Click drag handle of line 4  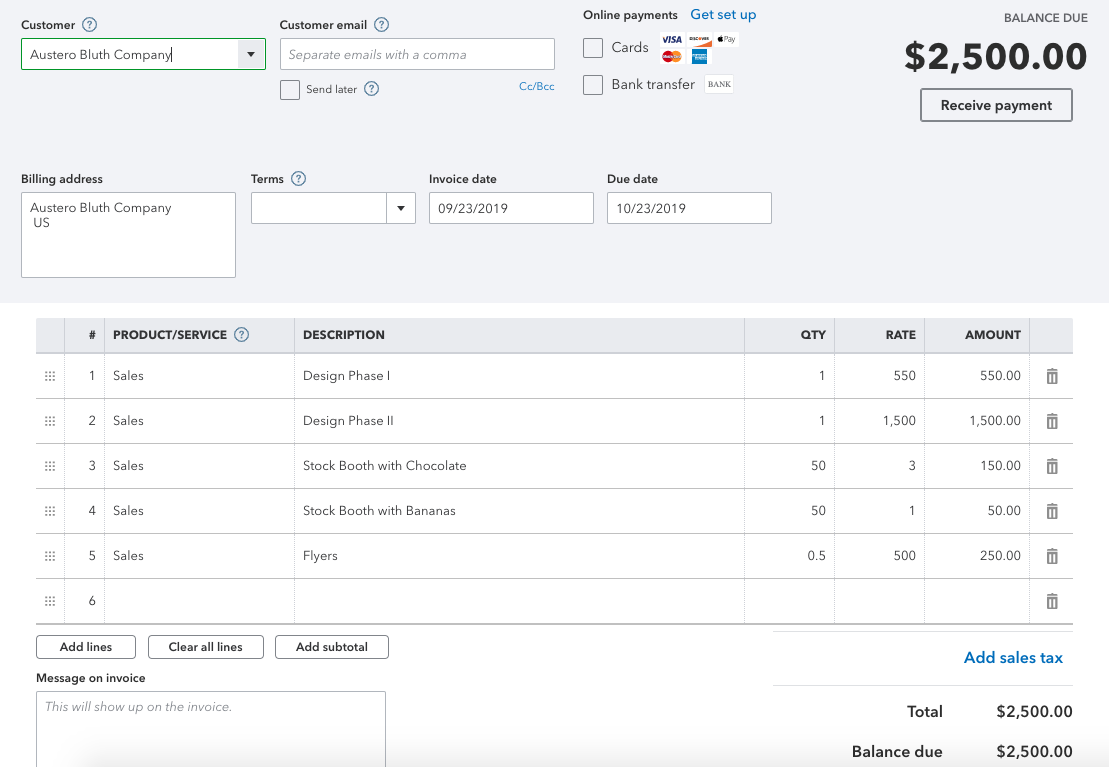pyautogui.click(x=50, y=511)
